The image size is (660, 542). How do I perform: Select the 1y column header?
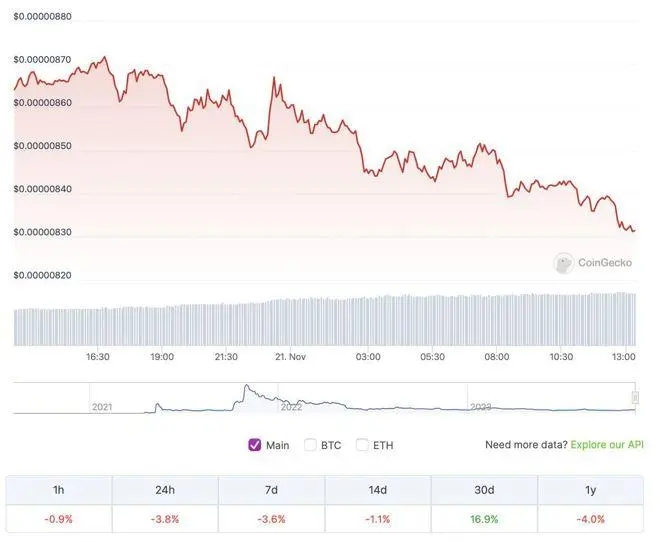pyautogui.click(x=591, y=490)
